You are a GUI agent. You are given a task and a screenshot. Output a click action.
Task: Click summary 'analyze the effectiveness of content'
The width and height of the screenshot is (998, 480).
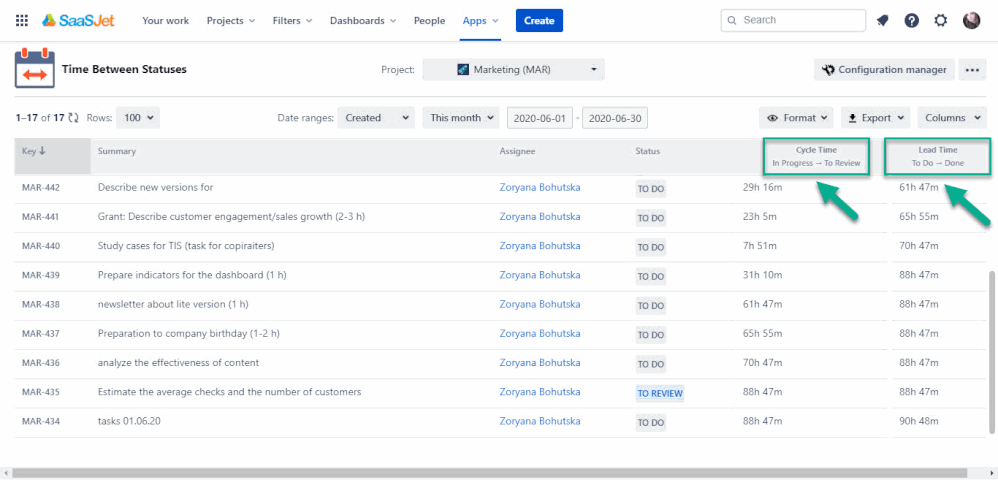click(x=178, y=362)
